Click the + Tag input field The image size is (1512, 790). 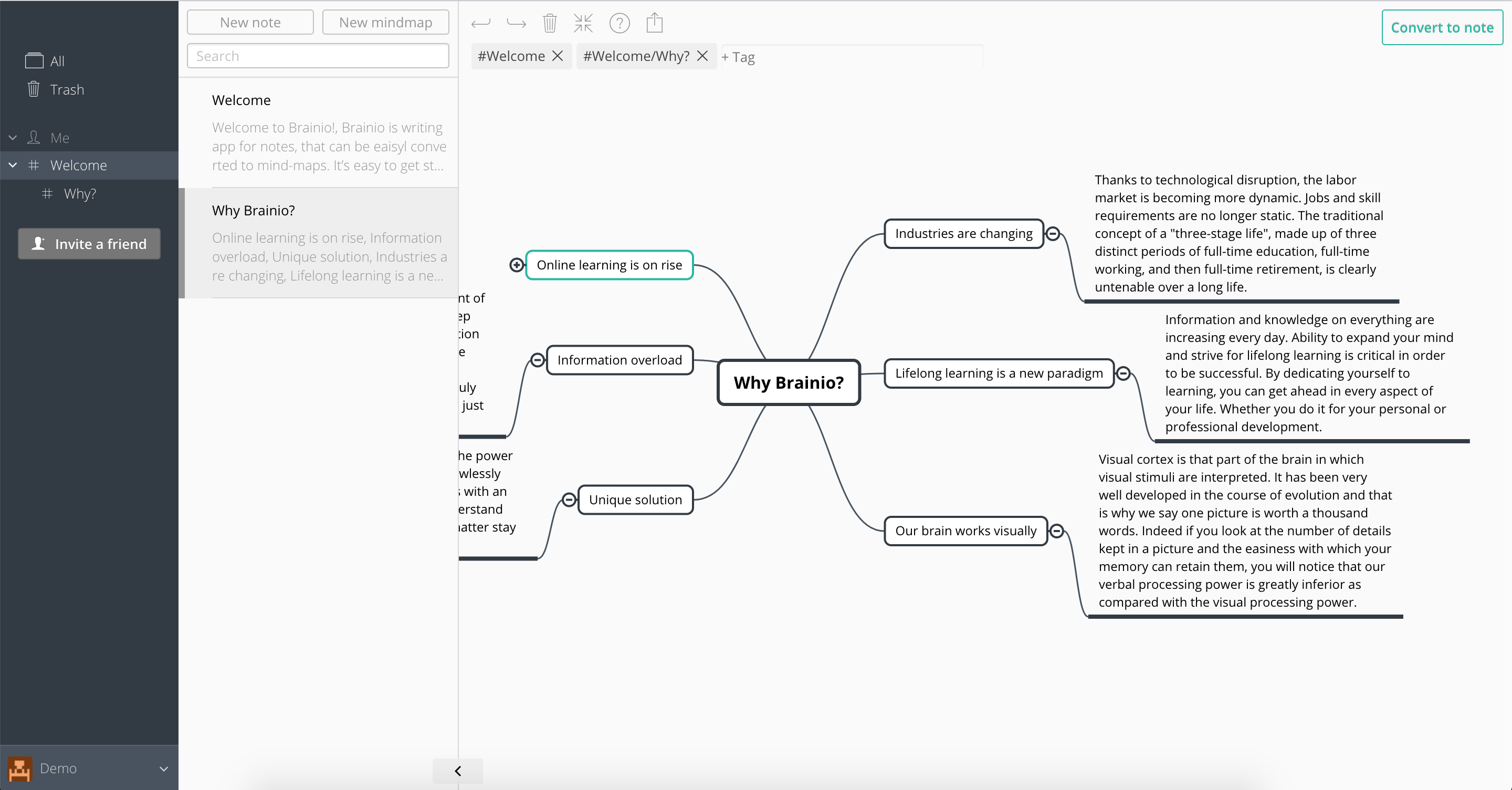point(852,57)
